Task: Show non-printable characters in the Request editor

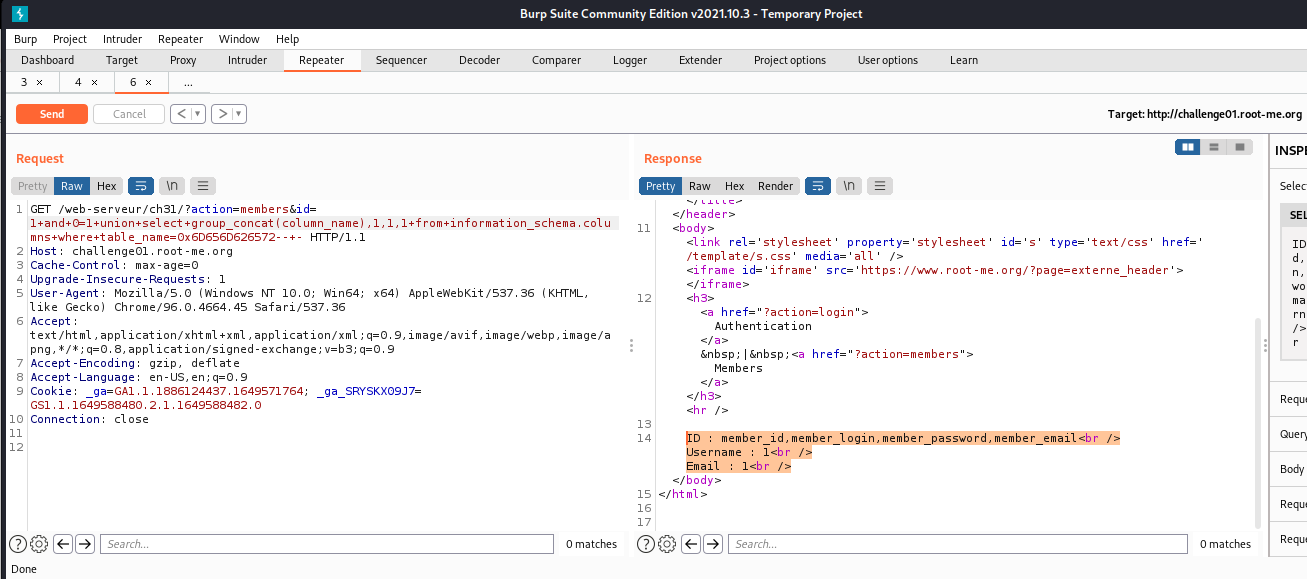Action: click(170, 186)
